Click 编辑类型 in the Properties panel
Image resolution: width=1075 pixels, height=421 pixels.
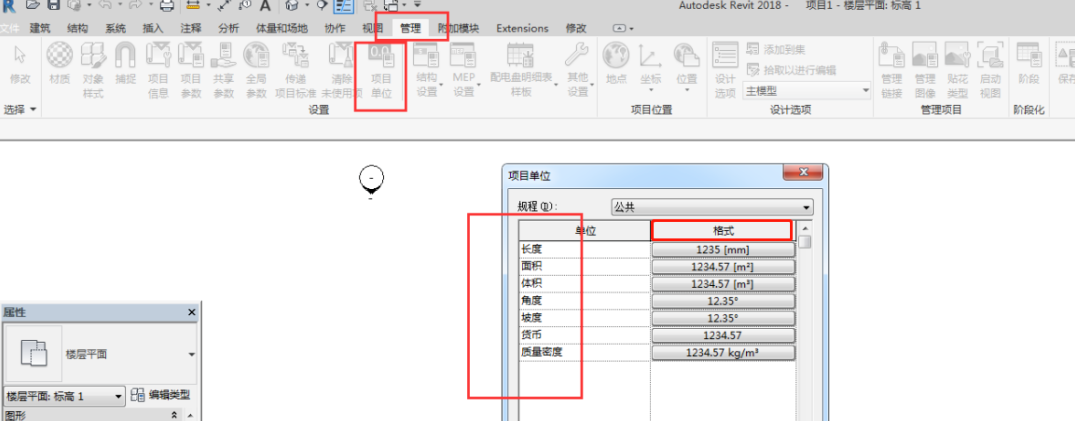click(x=161, y=396)
